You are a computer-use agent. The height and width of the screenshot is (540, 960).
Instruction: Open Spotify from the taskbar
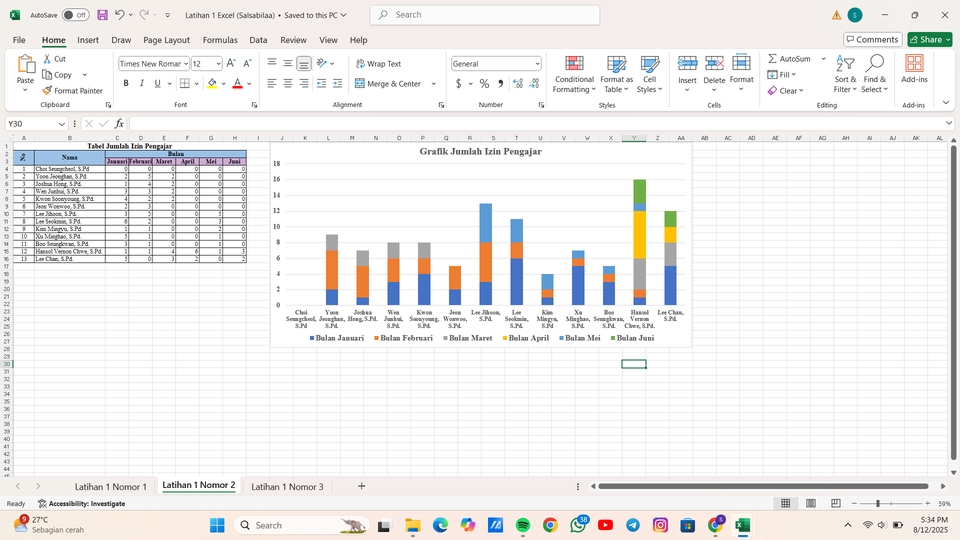click(523, 525)
